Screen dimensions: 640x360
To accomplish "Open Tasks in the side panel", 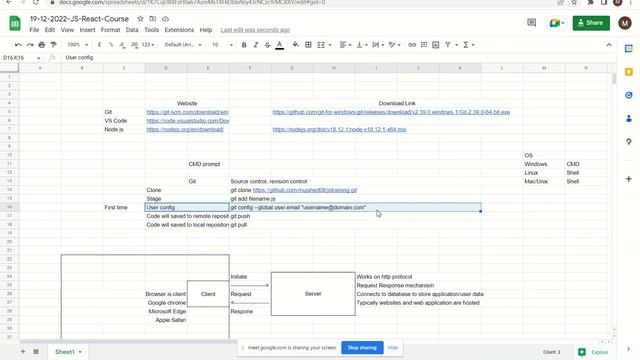I will pos(629,95).
